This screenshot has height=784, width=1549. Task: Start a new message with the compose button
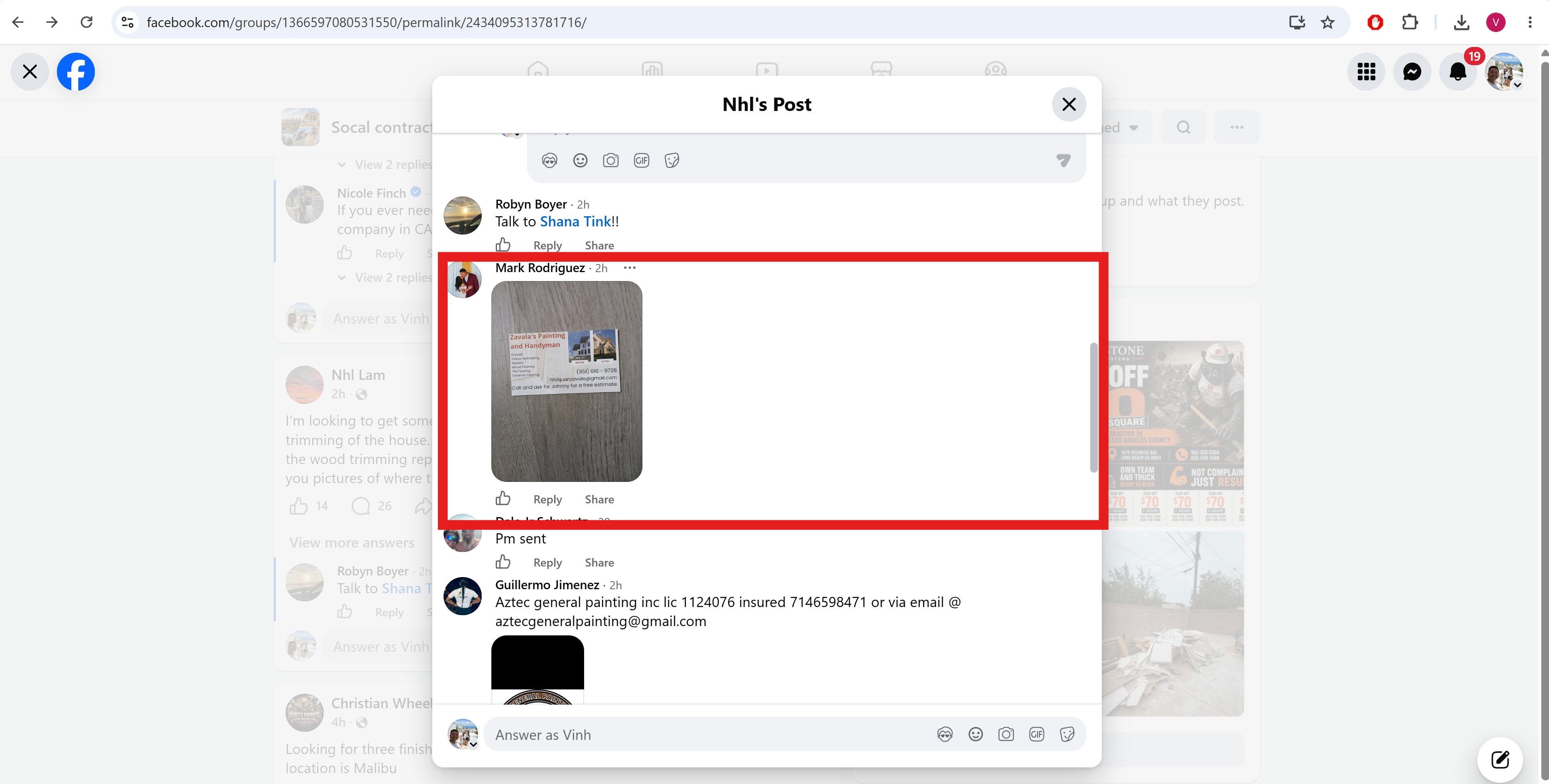pos(1500,759)
